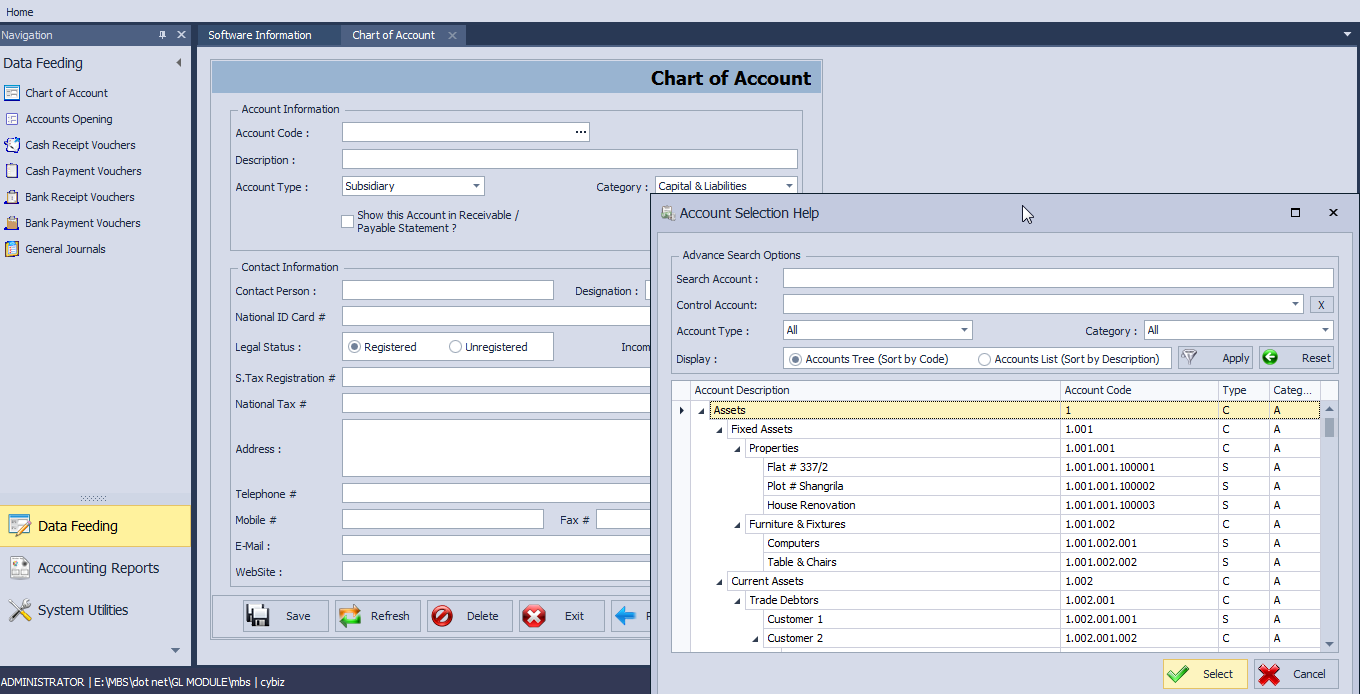Screen dimensions: 1360x694
Task: Sort by Account Description column header
Action: [875, 390]
